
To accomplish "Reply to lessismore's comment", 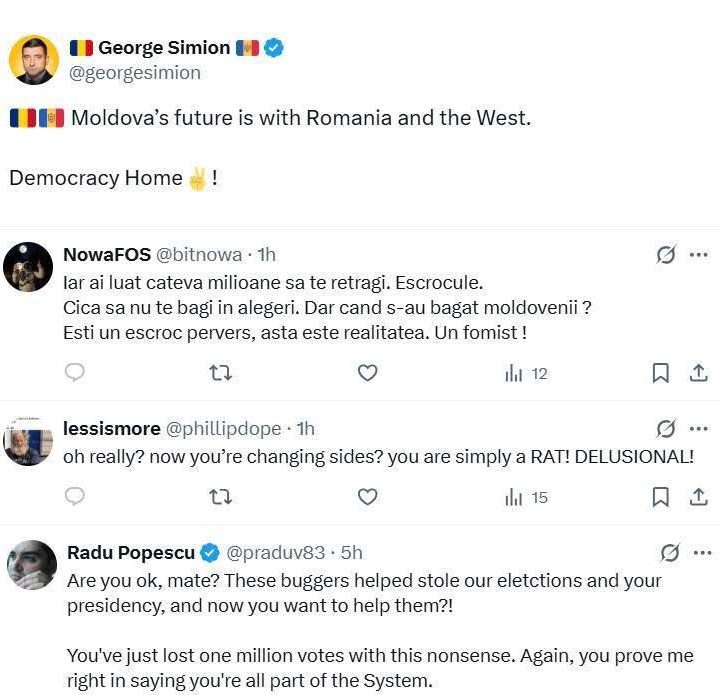I will [74, 496].
